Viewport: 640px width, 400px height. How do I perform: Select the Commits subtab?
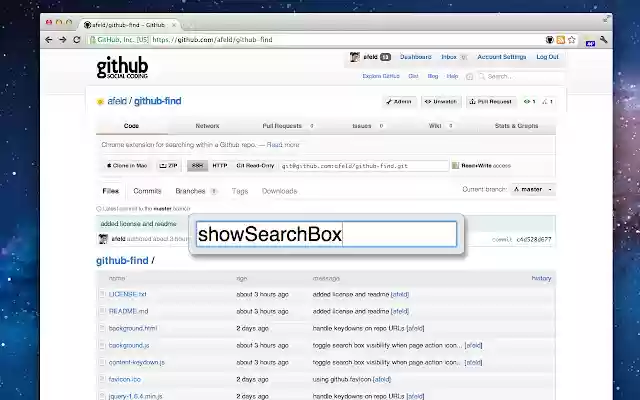pos(147,191)
